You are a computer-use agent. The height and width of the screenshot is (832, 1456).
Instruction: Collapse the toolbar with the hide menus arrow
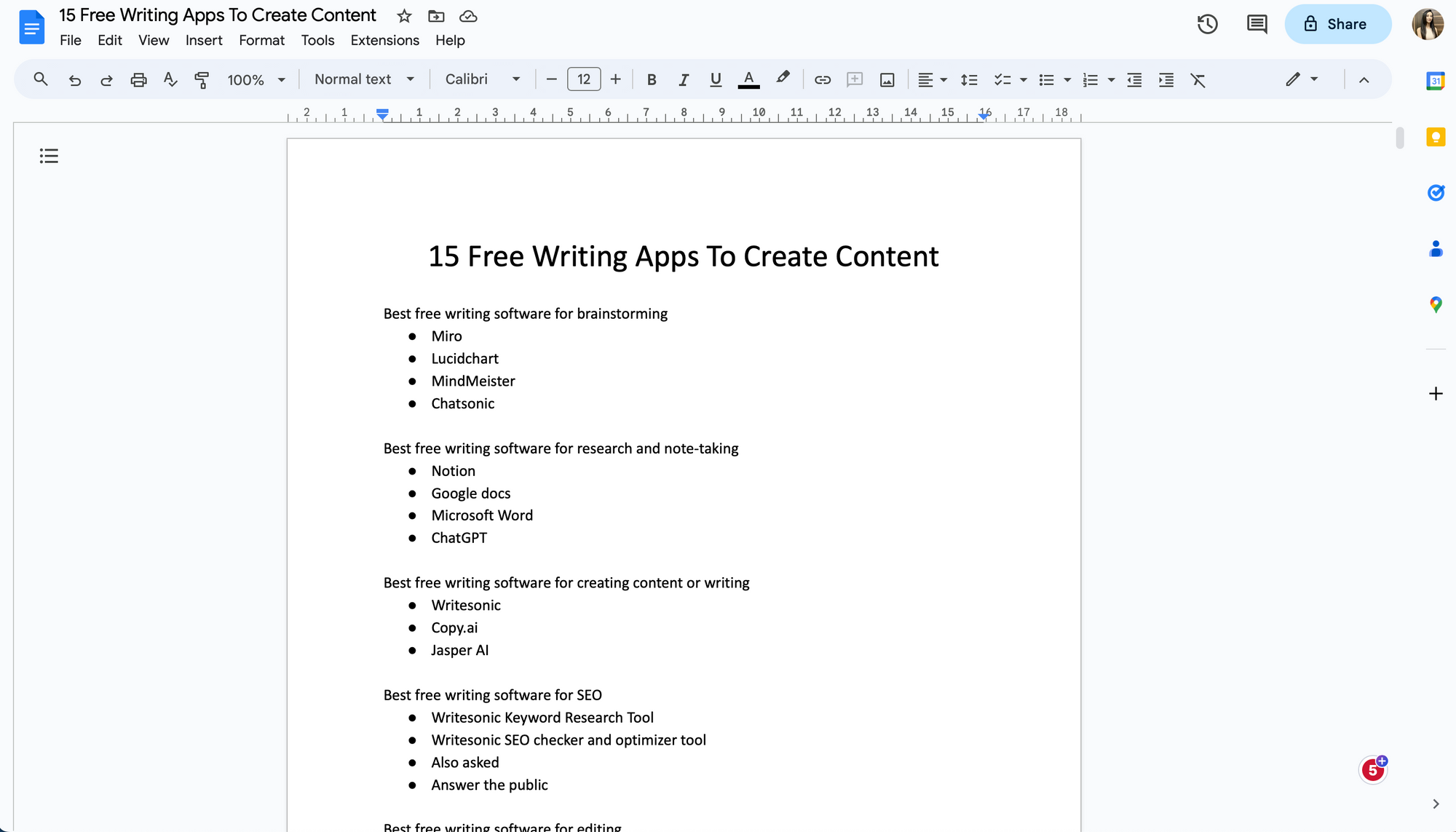click(x=1364, y=80)
